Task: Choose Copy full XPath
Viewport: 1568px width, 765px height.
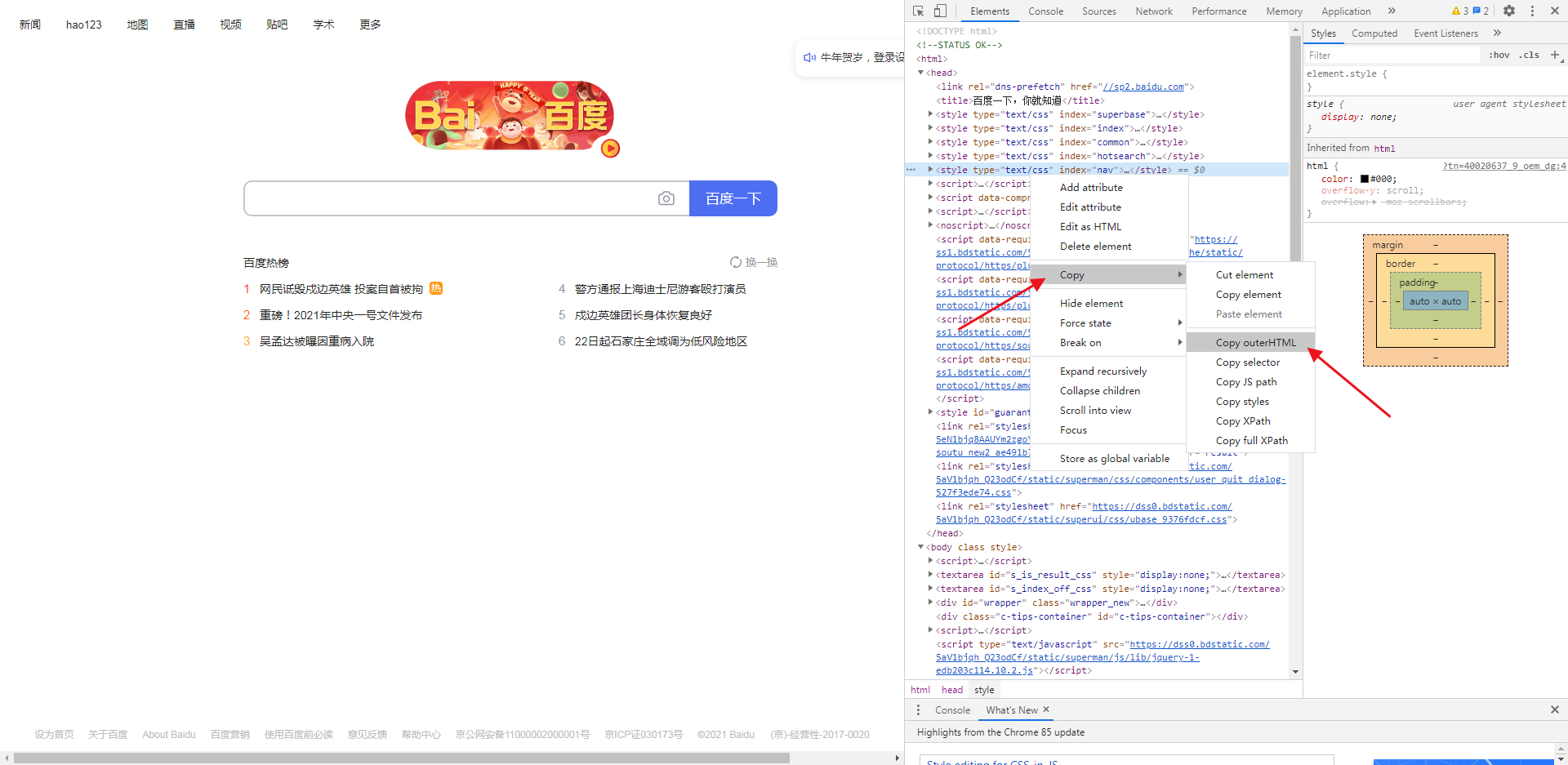Action: (1251, 440)
